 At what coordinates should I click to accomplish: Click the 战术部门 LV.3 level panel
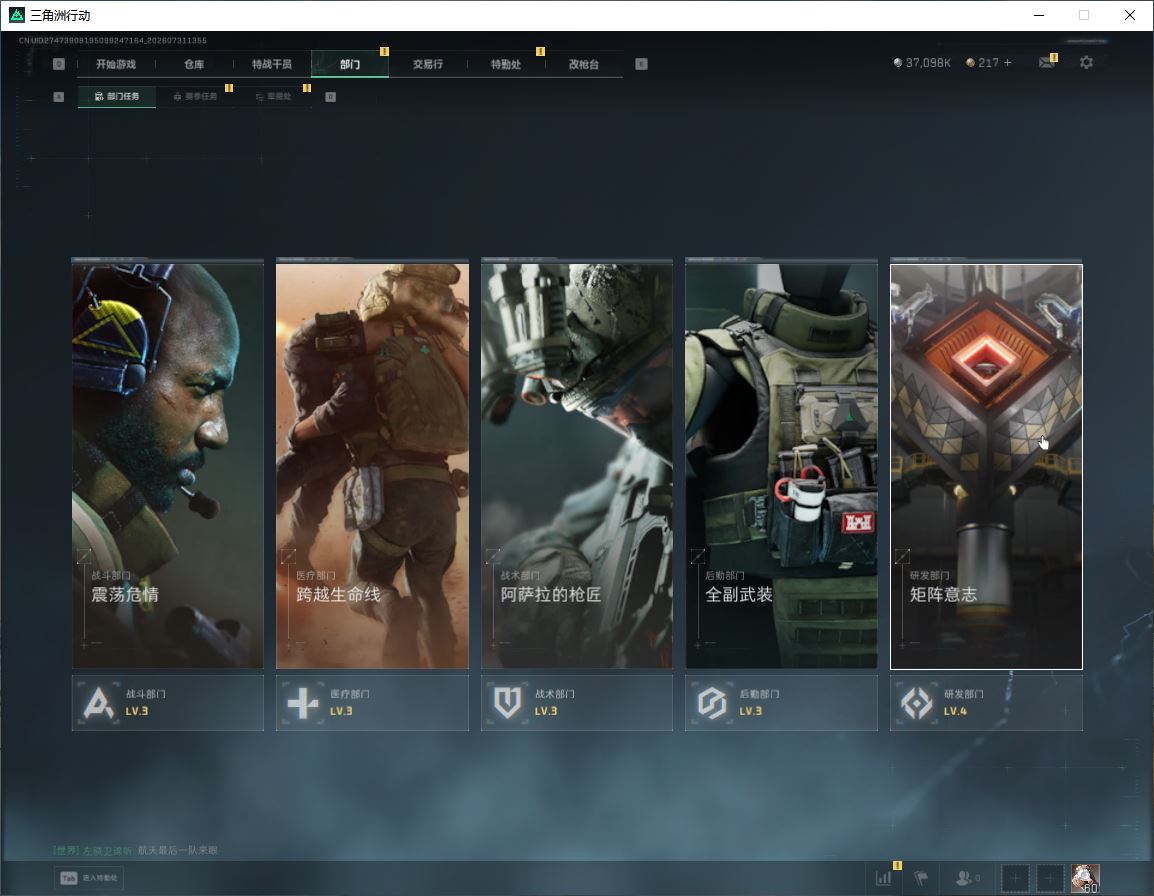coord(577,703)
